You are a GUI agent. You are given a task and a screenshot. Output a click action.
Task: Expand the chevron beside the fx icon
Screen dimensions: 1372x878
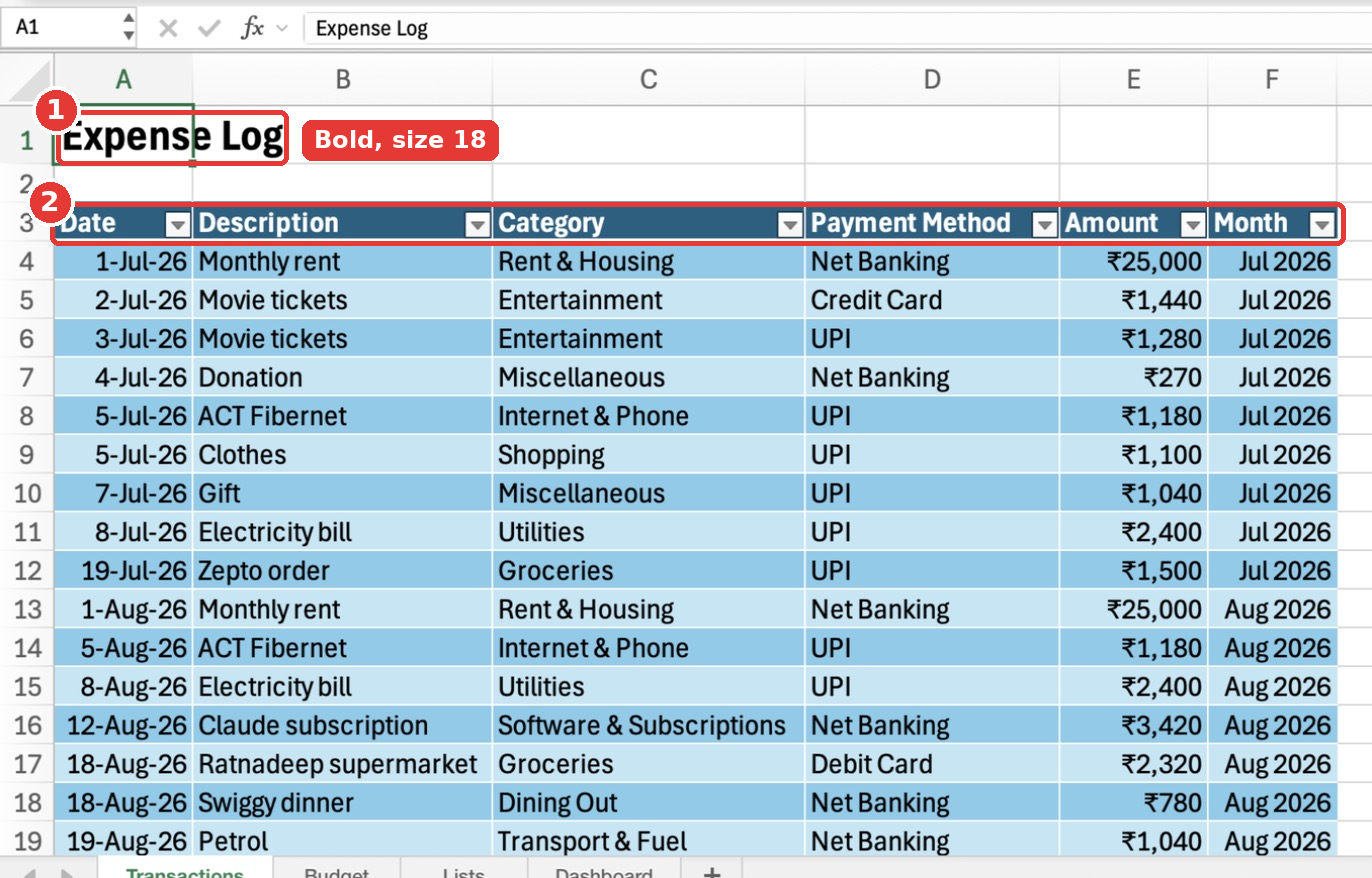tap(282, 28)
